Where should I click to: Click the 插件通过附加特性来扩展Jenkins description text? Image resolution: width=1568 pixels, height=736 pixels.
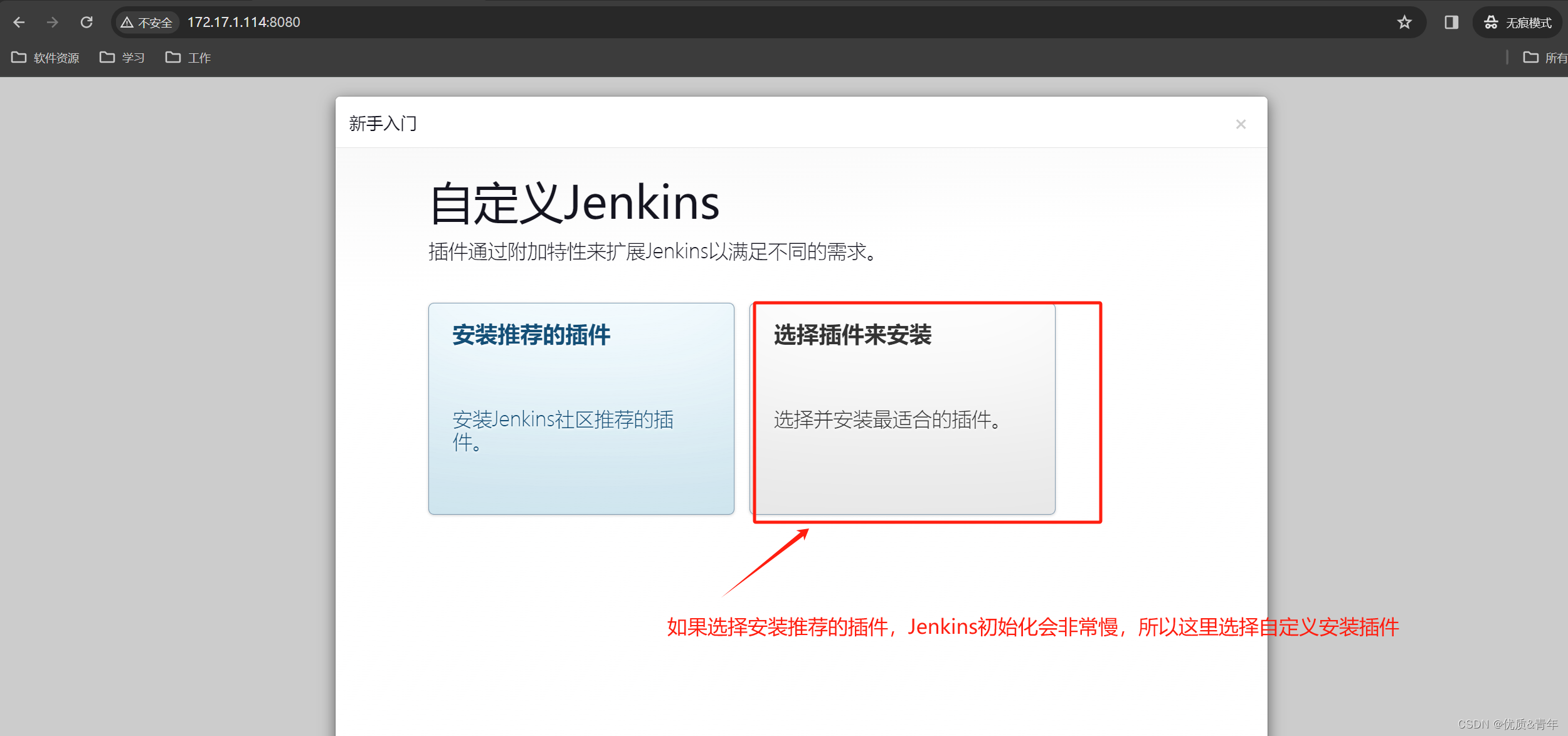tap(654, 252)
